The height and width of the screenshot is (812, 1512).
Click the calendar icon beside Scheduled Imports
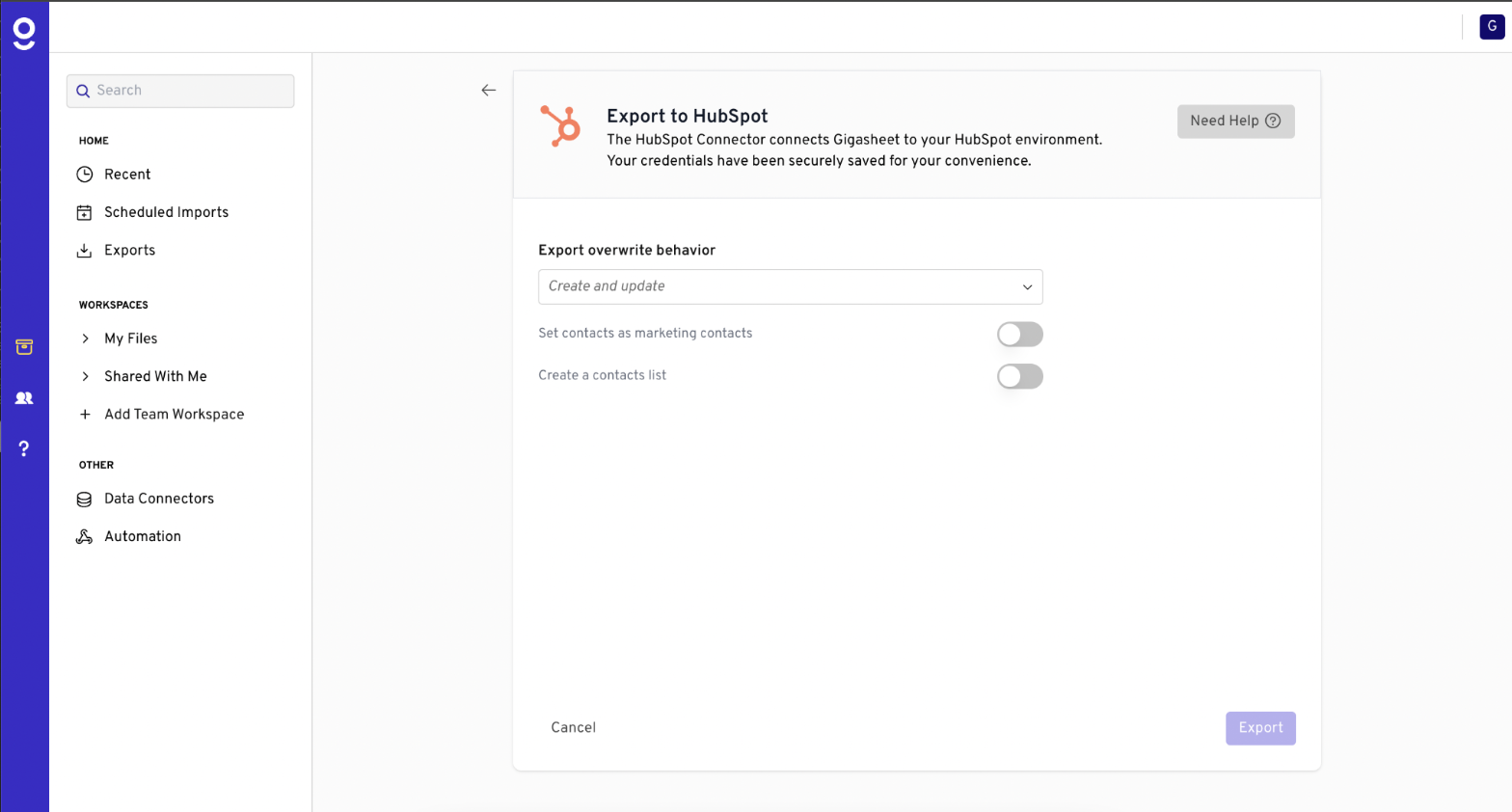[x=85, y=212]
